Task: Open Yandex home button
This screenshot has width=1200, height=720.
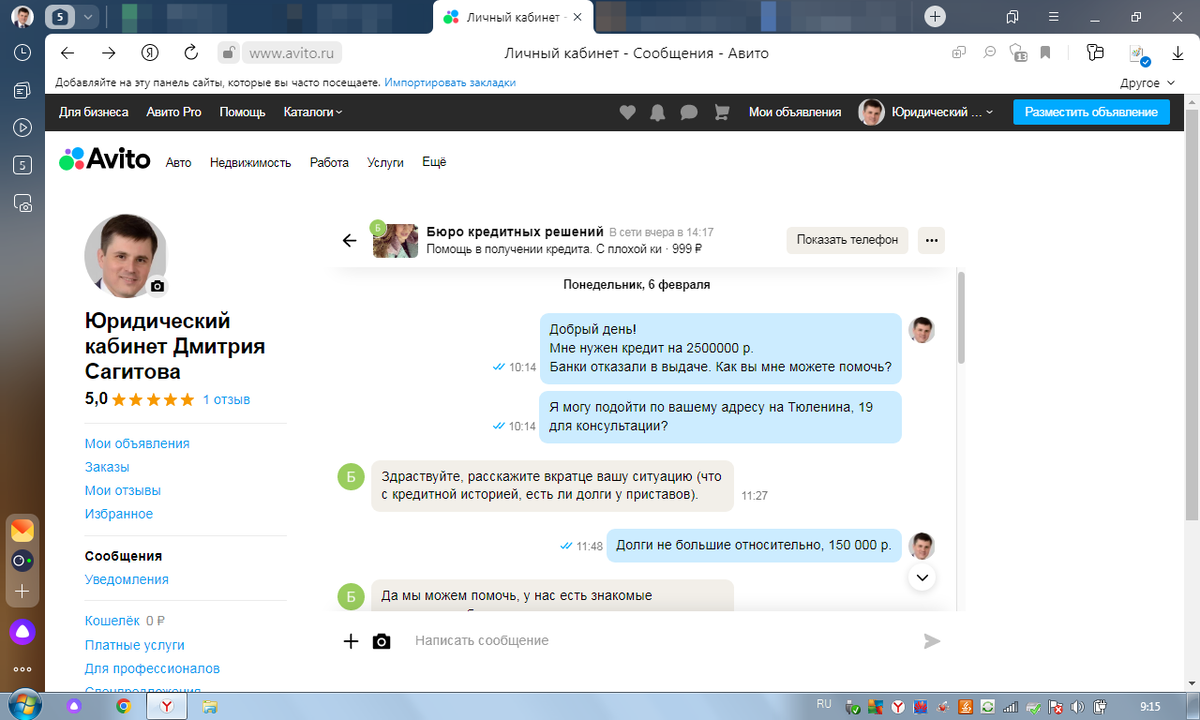Action: 150,53
